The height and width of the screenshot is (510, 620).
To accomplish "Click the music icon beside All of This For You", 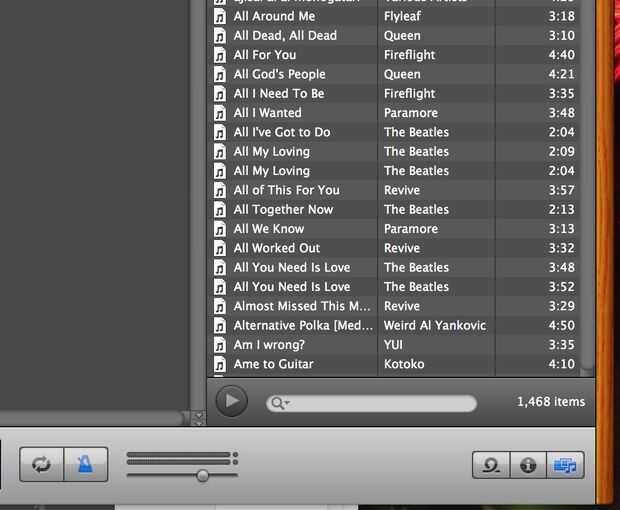I will [x=220, y=191].
